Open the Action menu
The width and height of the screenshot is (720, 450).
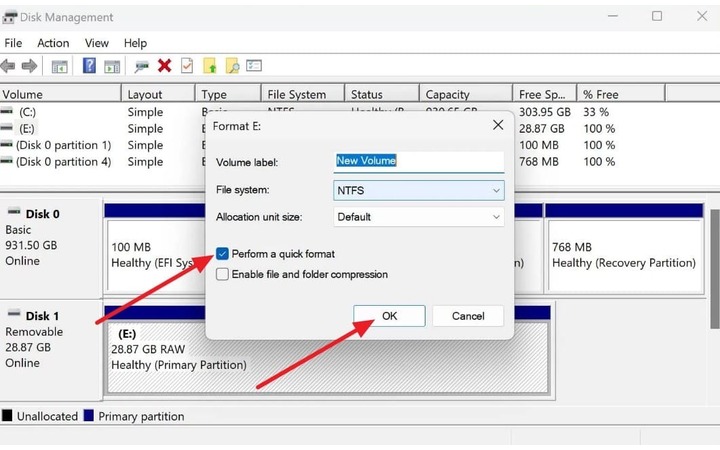tap(53, 43)
